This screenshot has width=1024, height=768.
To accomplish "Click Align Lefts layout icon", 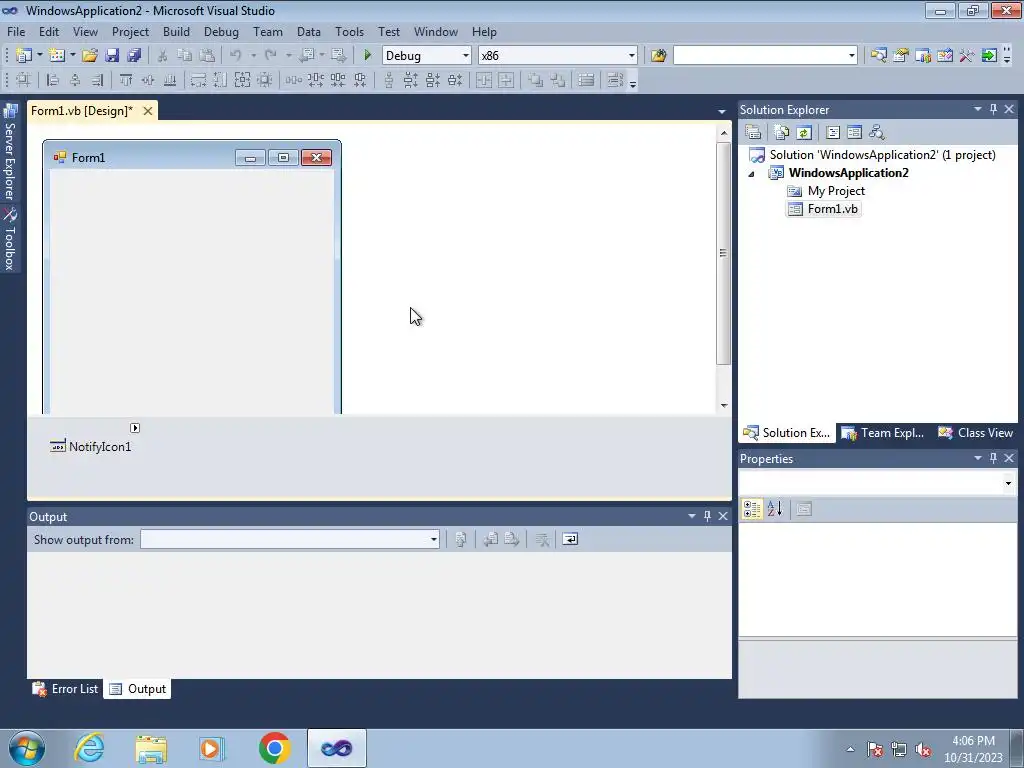I will pyautogui.click(x=53, y=80).
